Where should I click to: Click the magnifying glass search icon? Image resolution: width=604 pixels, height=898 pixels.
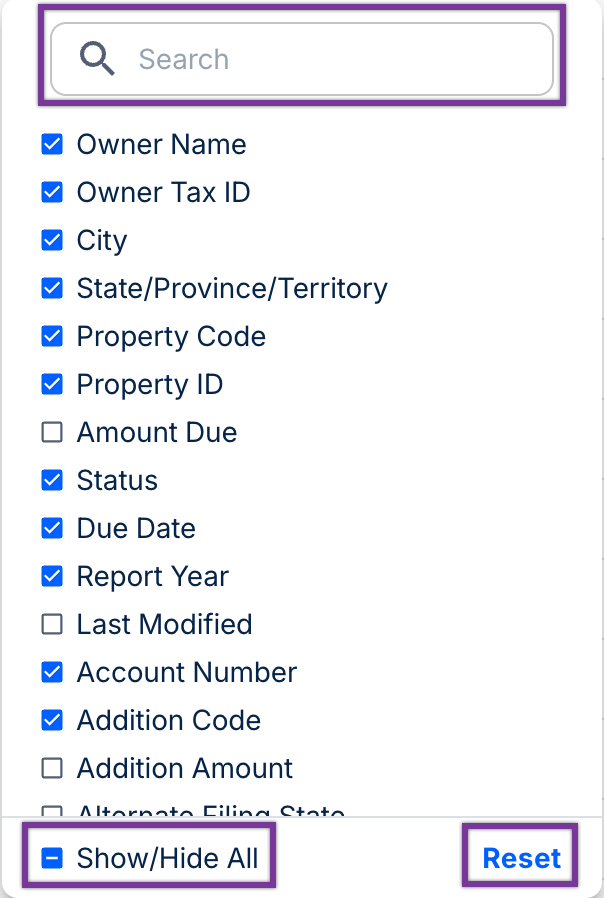click(97, 60)
